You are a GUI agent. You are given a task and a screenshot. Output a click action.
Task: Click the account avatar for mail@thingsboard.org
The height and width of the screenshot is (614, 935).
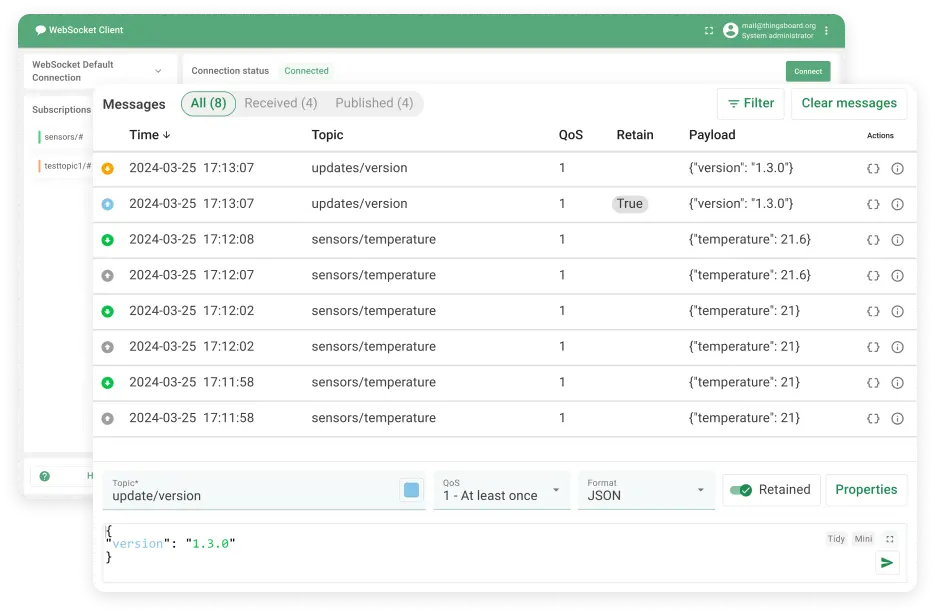[x=730, y=30]
